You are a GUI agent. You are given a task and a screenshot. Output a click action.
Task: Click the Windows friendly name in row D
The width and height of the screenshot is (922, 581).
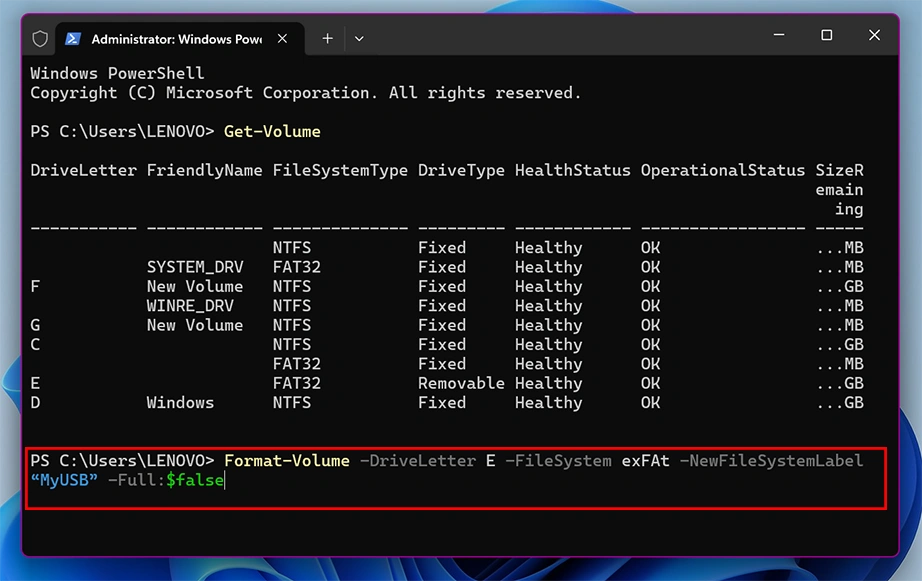(x=181, y=403)
